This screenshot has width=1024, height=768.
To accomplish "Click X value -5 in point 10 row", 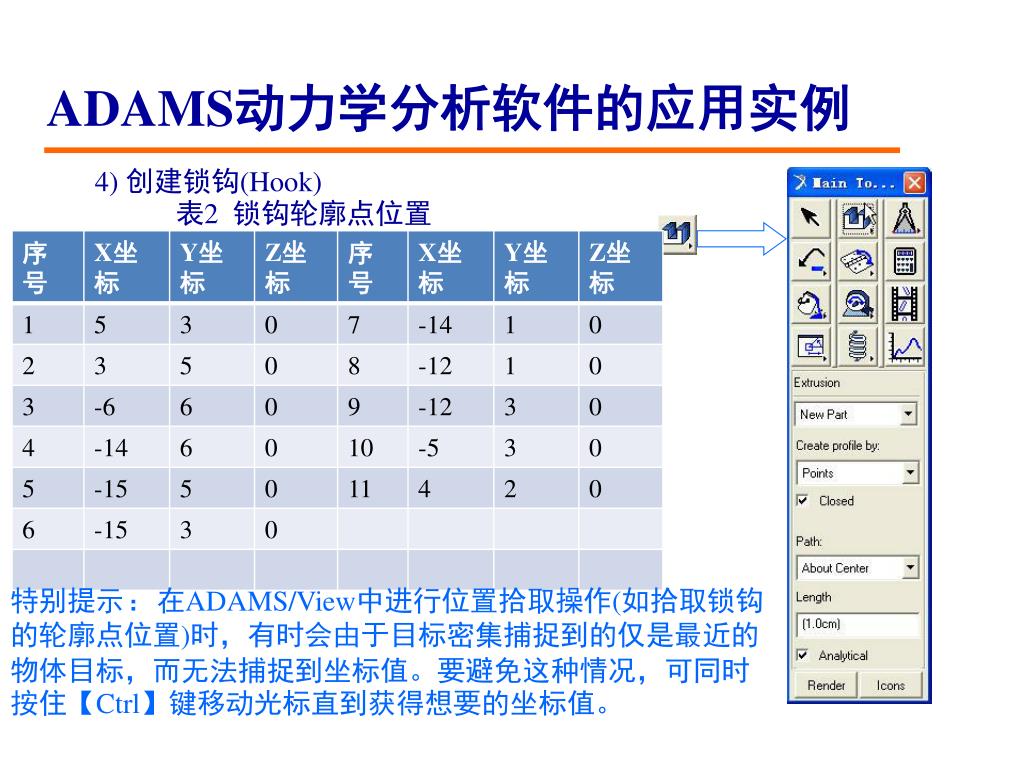I will 428,448.
